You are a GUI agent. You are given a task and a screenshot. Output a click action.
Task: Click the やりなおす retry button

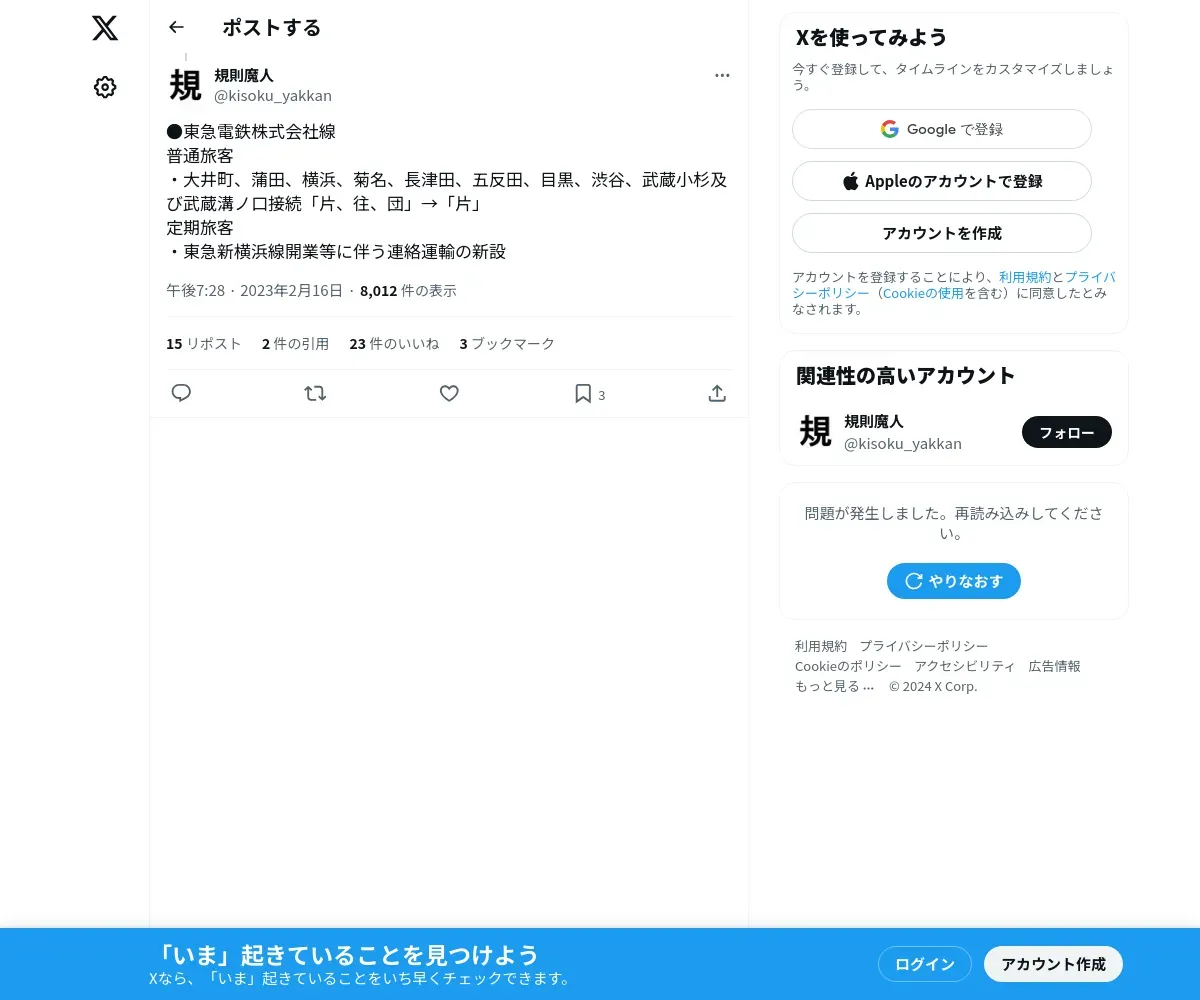[x=954, y=581]
